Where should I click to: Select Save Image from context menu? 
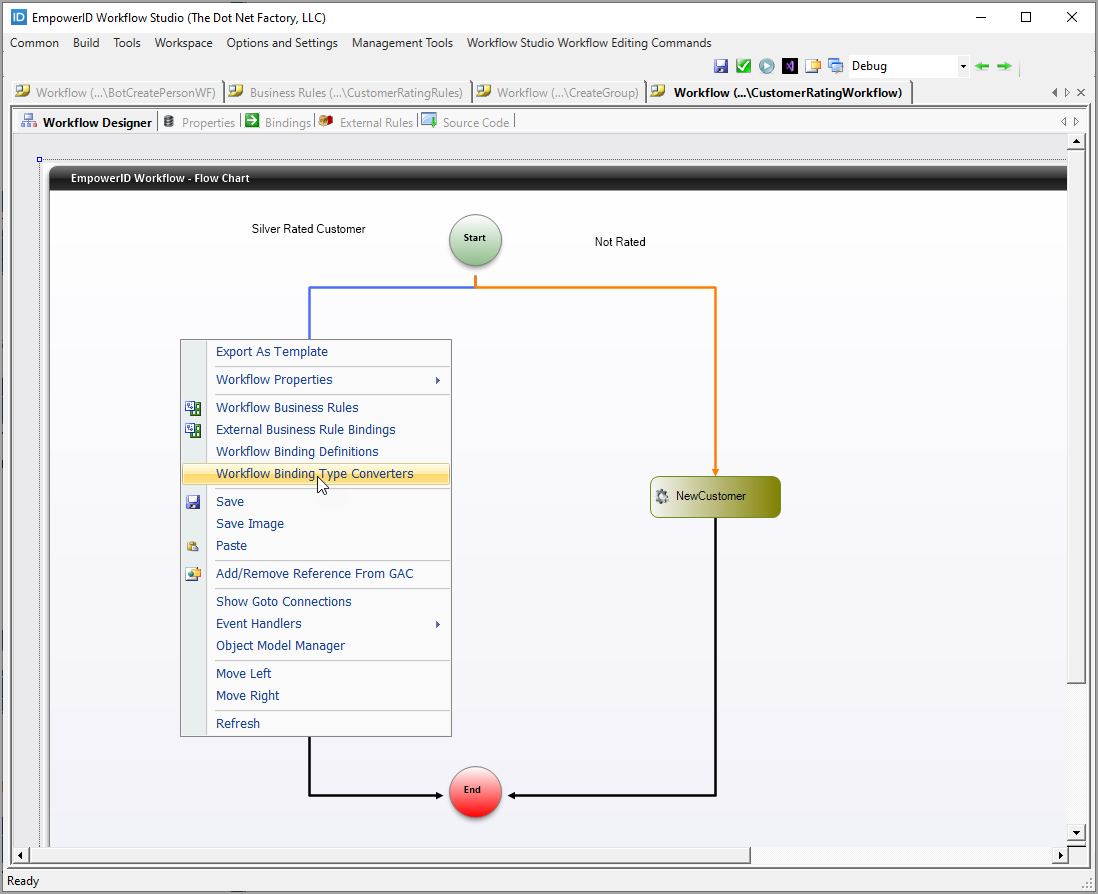coord(250,524)
